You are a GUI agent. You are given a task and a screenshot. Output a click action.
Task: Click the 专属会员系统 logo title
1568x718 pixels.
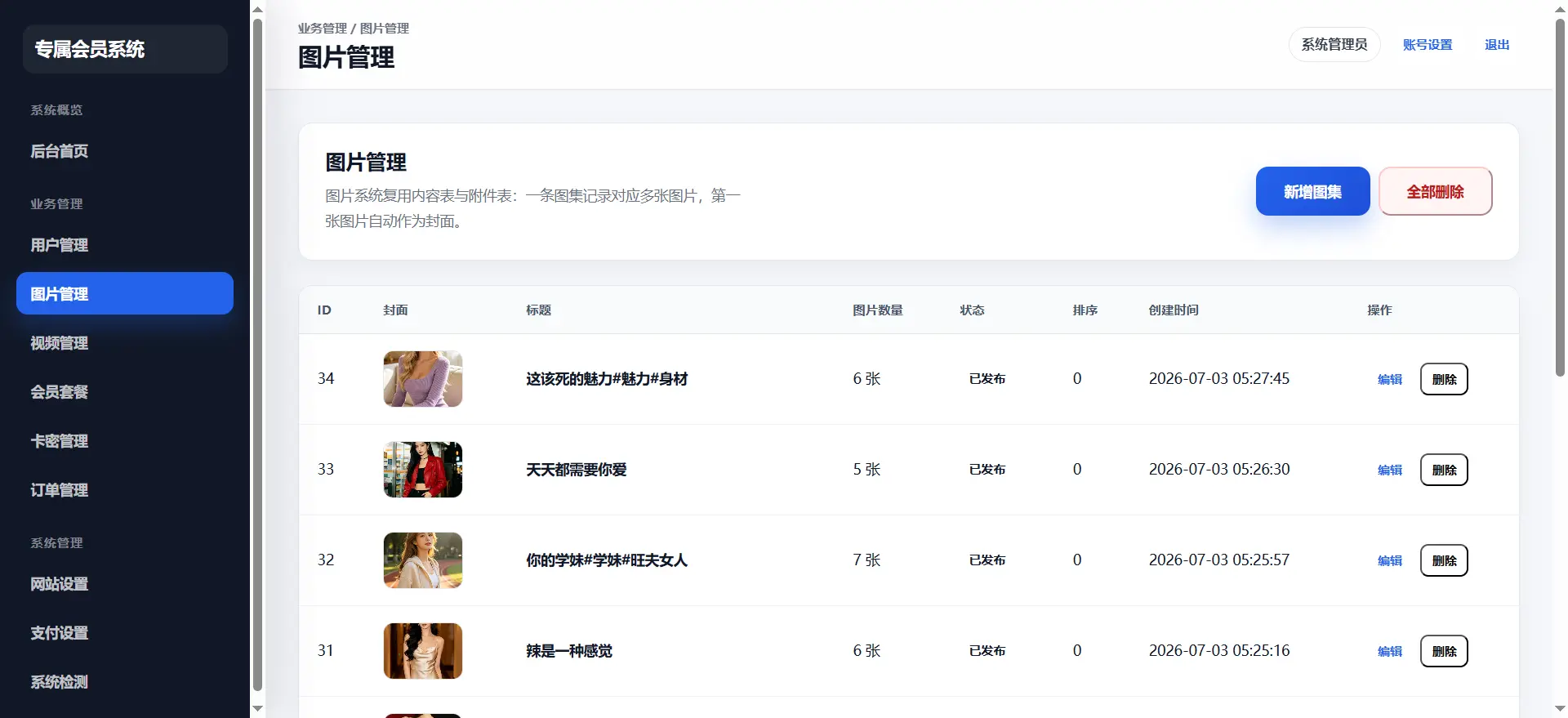pyautogui.click(x=90, y=49)
